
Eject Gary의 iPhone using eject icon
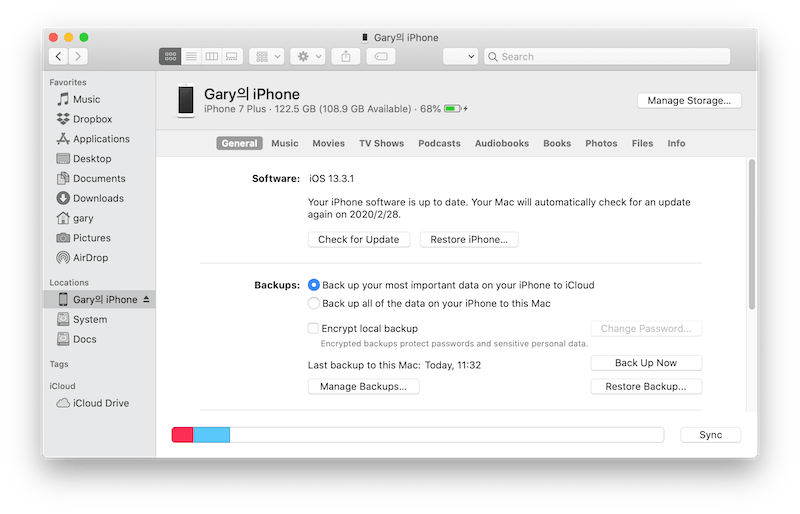146,299
